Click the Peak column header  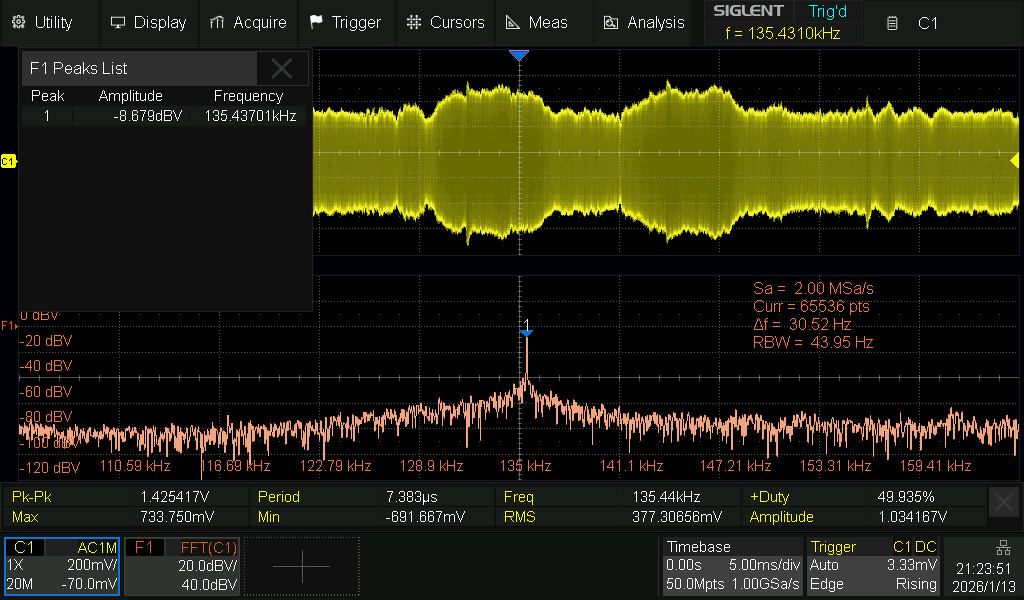pyautogui.click(x=48, y=96)
